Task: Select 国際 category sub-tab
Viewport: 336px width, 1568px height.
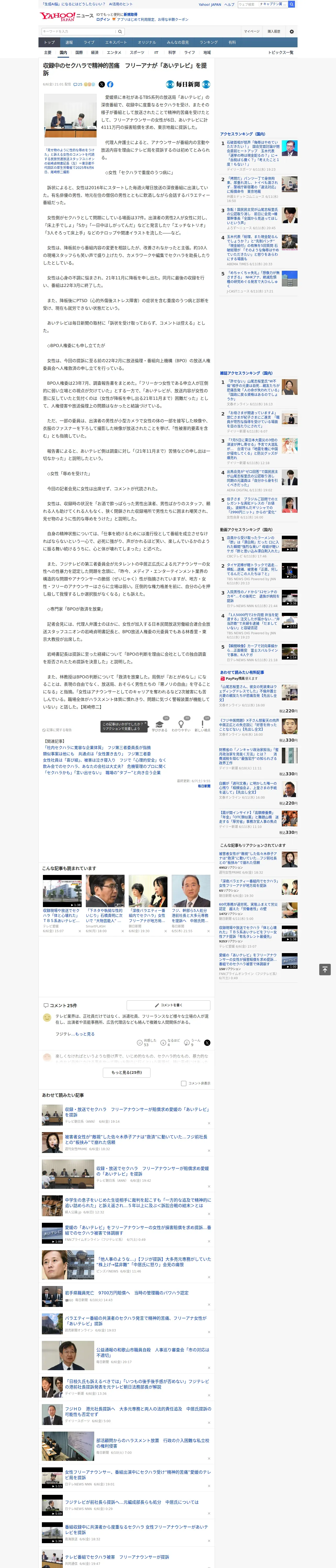Action: (79, 52)
